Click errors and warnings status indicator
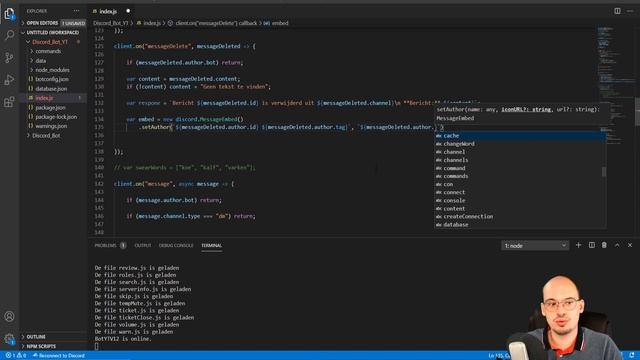Viewport: 640px width, 360px height. 16,356
